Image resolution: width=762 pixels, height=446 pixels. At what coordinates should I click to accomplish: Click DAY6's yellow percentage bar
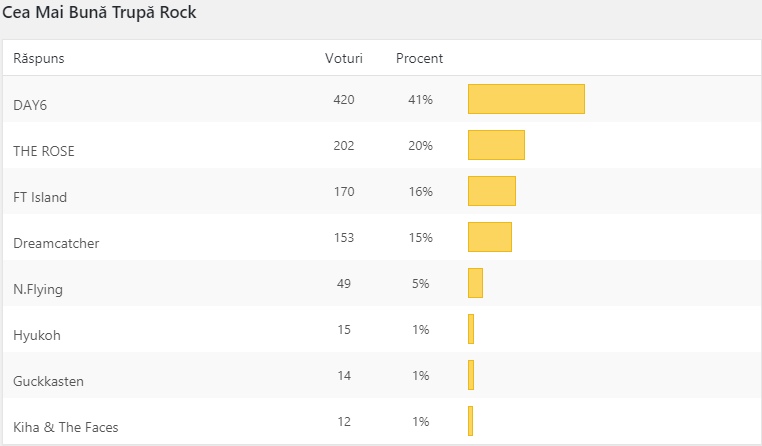[526, 99]
